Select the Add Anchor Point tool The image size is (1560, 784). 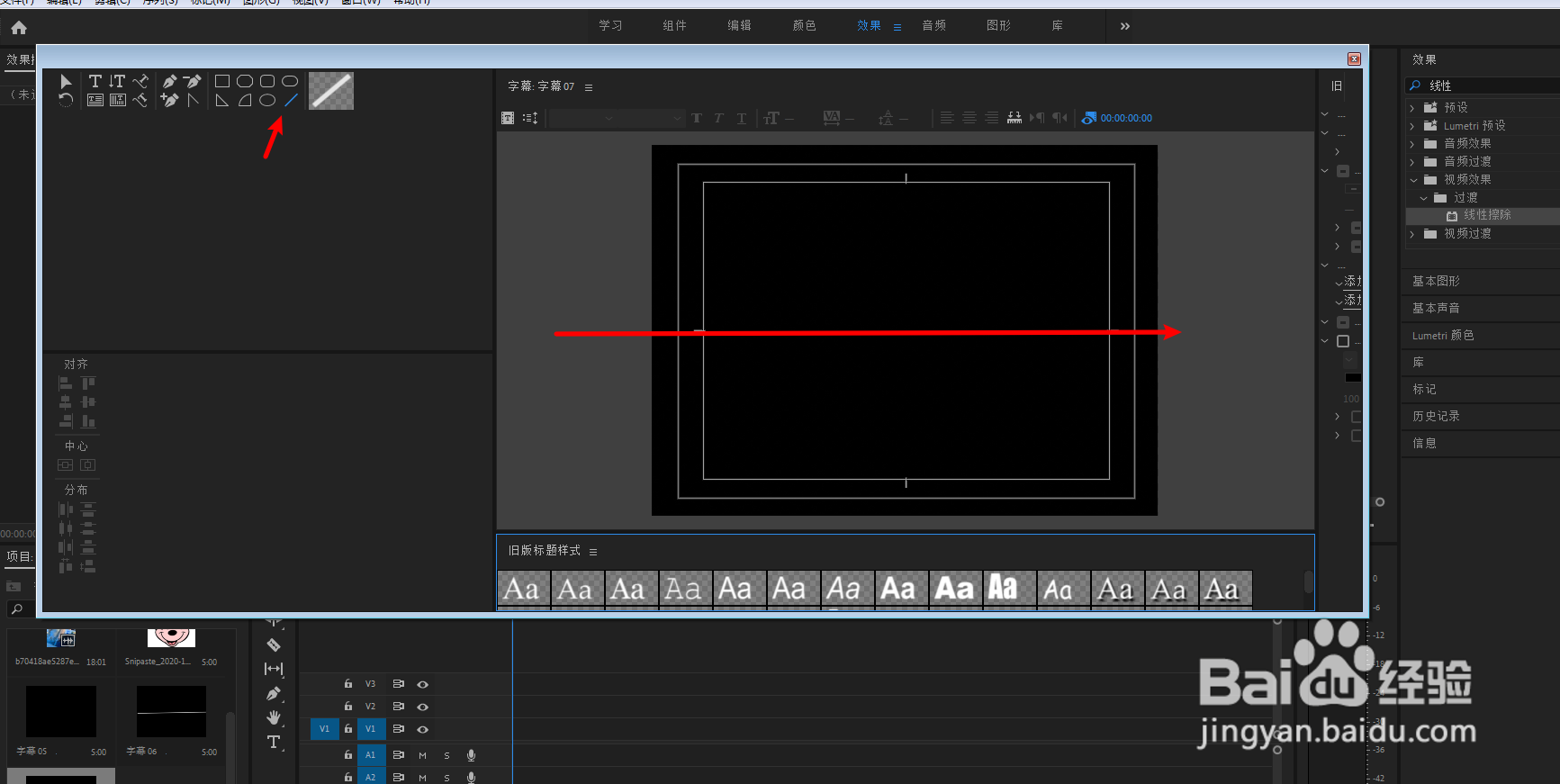point(169,100)
